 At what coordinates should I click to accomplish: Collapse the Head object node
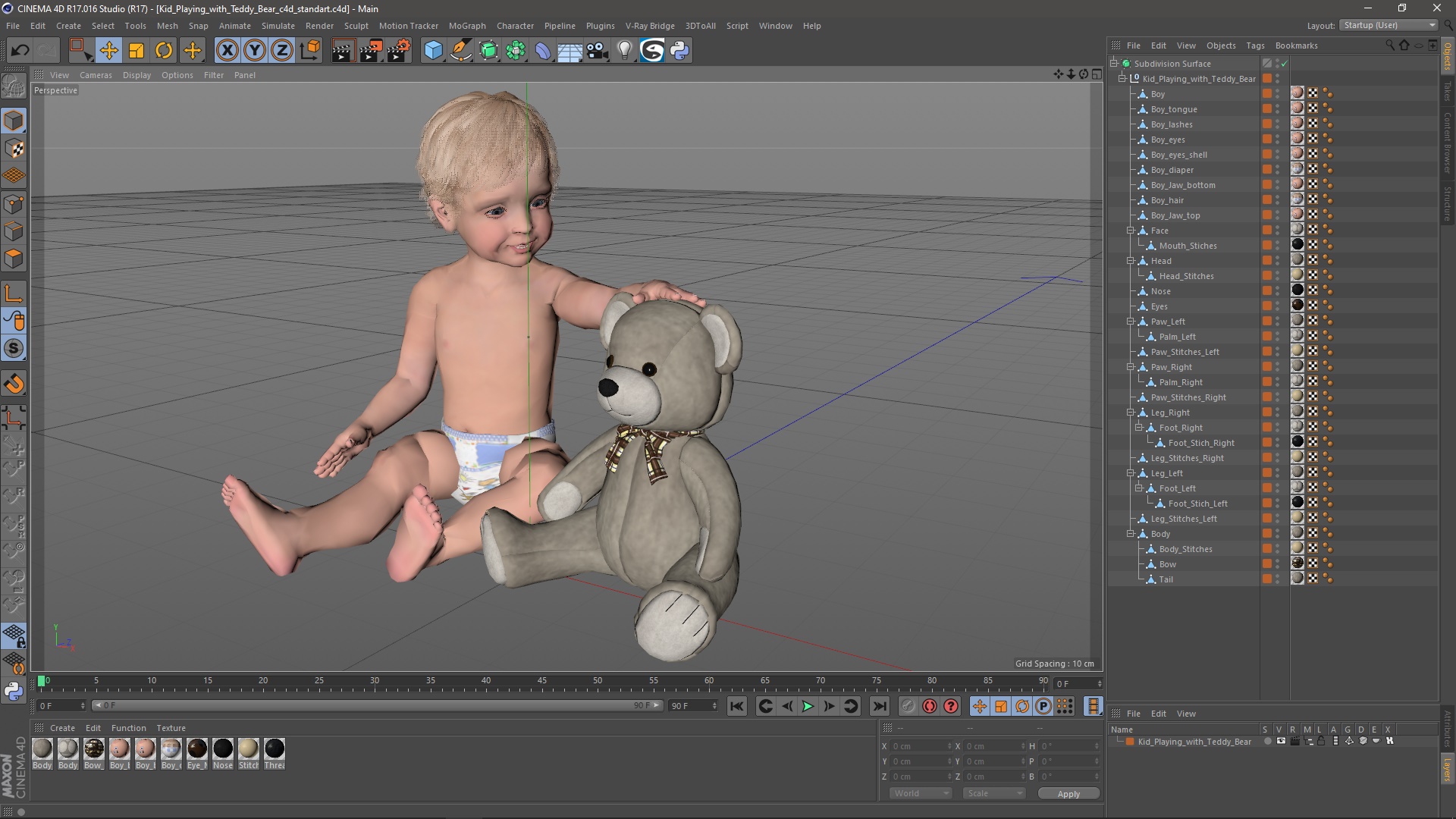point(1131,261)
